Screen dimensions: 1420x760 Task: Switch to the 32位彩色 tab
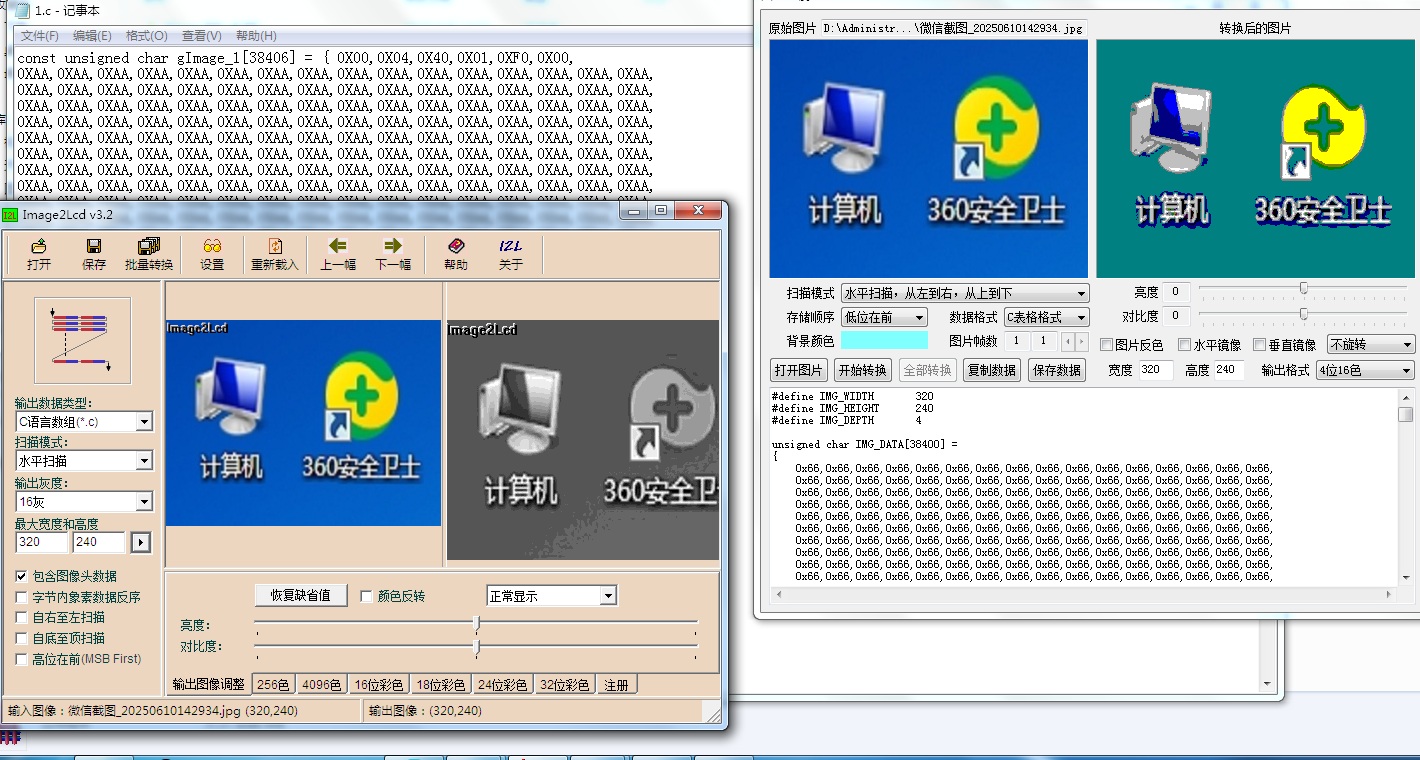[x=564, y=685]
